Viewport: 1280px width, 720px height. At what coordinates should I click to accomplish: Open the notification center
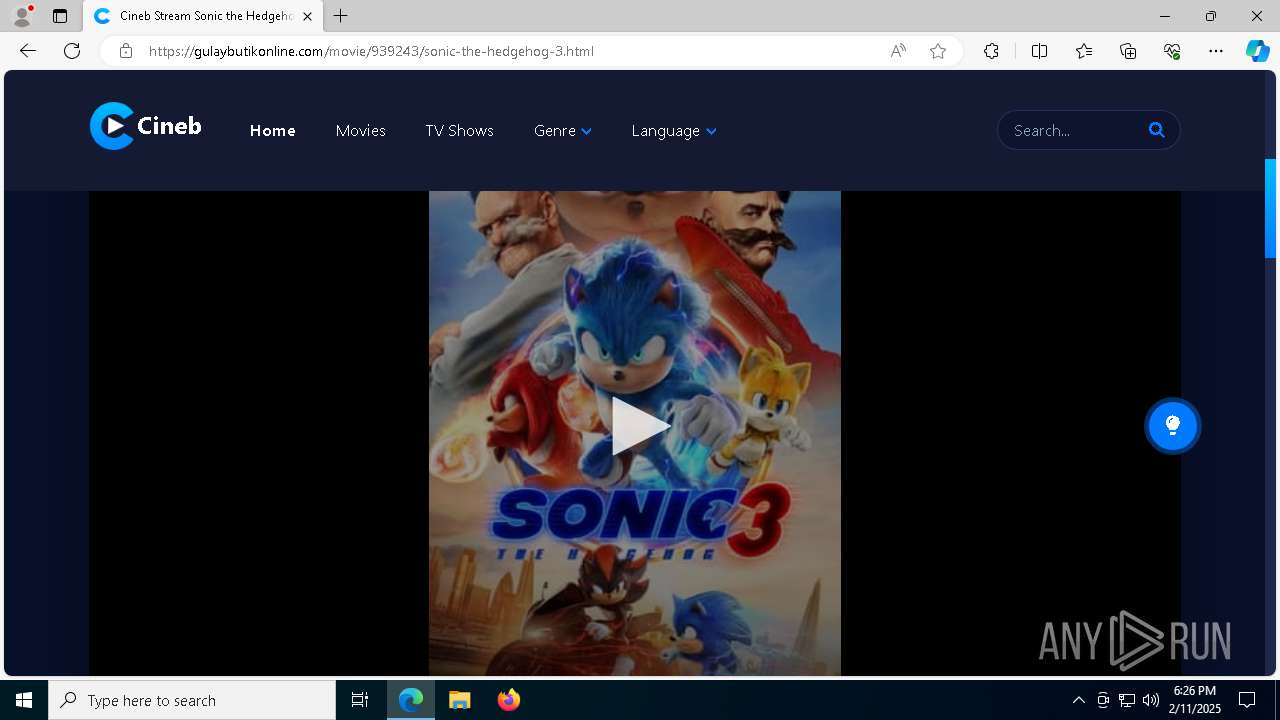click(1247, 700)
